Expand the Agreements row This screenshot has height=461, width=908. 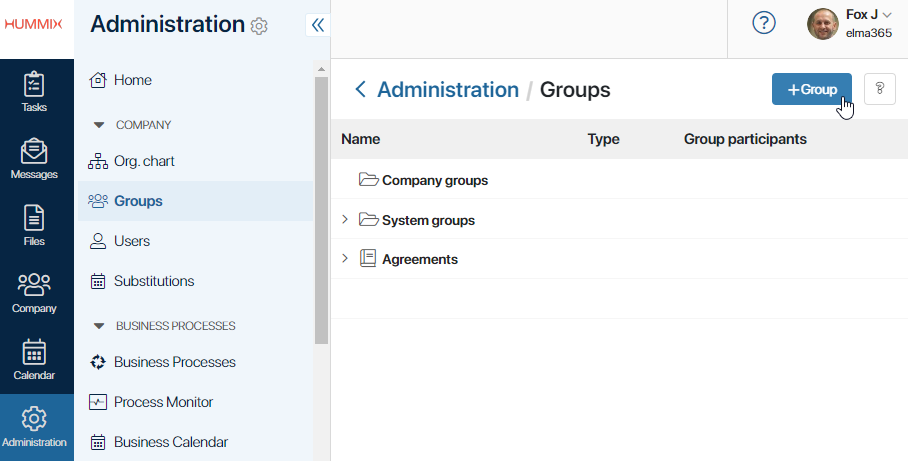tap(345, 258)
